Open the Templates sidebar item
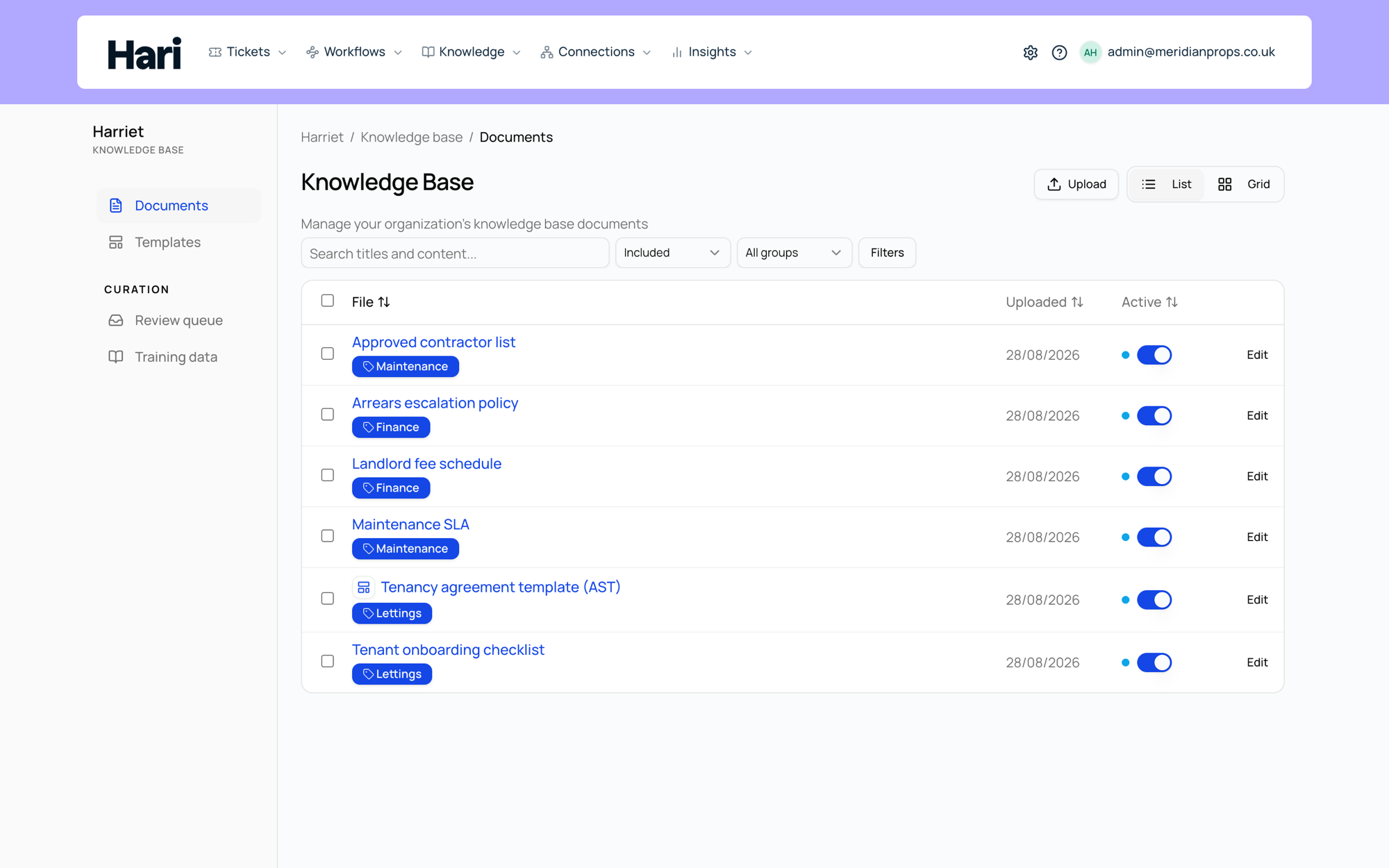This screenshot has height=868, width=1389. pyautogui.click(x=179, y=242)
